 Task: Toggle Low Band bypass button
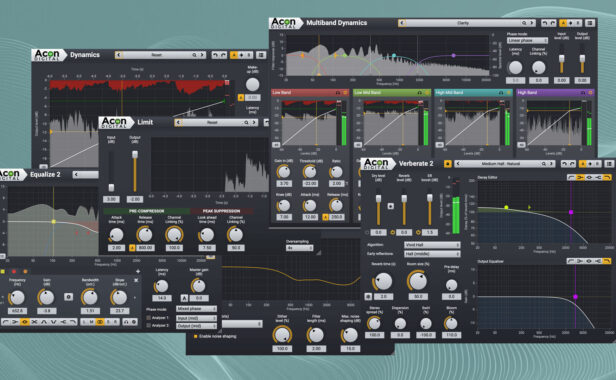point(345,93)
